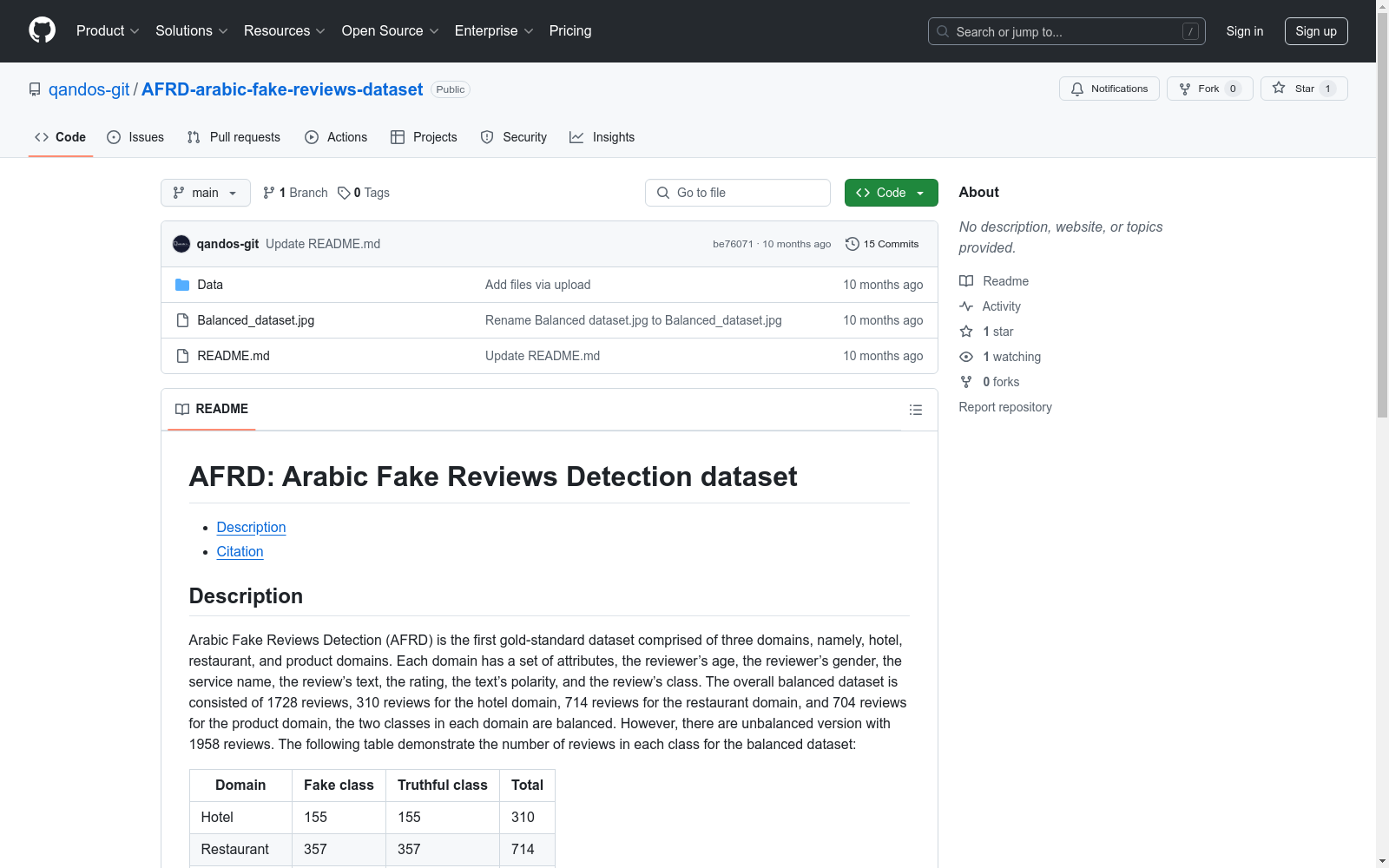Screen dimensions: 1389x868
Task: Click the commits history clock icon
Action: [x=852, y=244]
